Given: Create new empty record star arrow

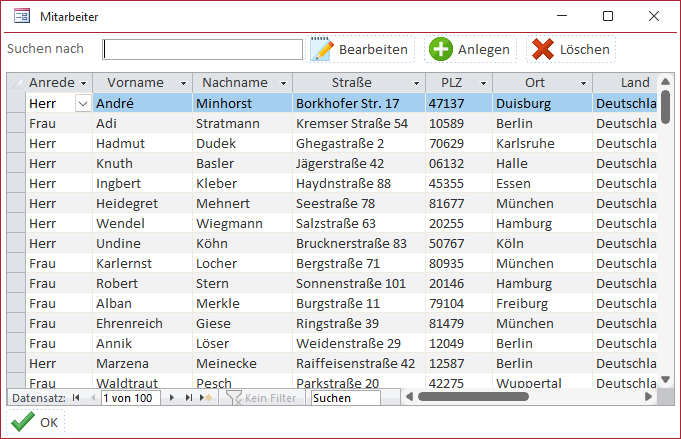Looking at the screenshot, I should pyautogui.click(x=205, y=397).
